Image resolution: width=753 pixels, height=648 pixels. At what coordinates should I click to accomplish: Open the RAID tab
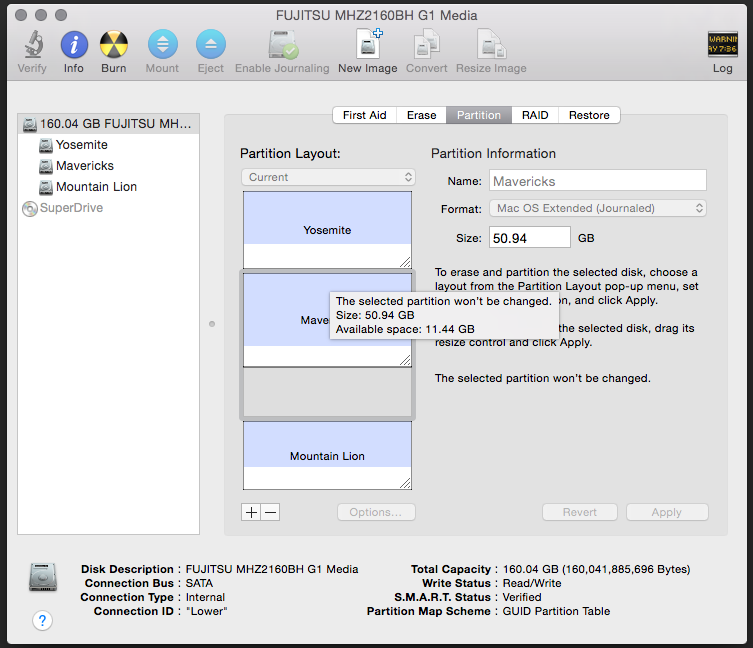coord(535,115)
